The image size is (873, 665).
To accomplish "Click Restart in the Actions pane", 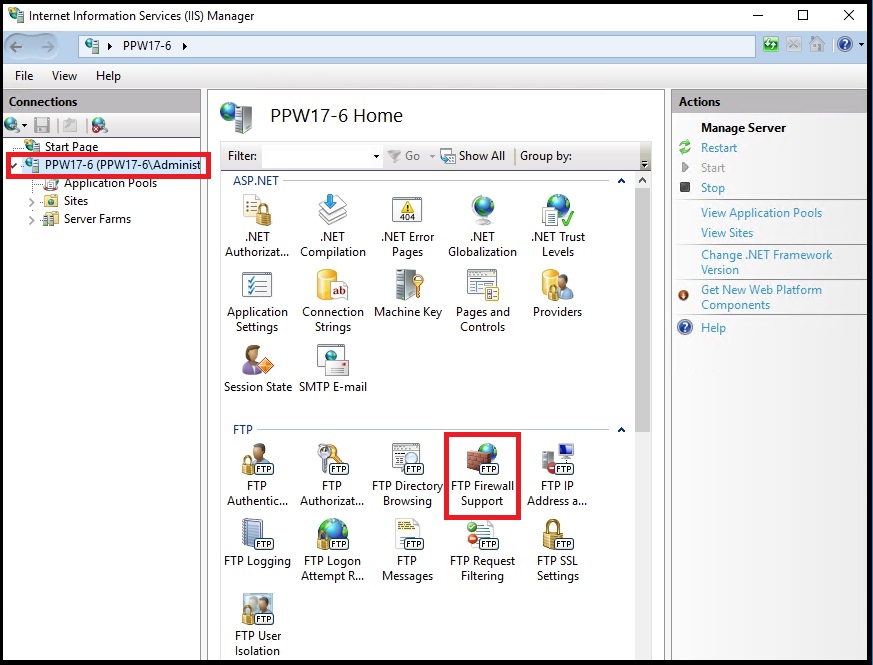I will tap(718, 148).
